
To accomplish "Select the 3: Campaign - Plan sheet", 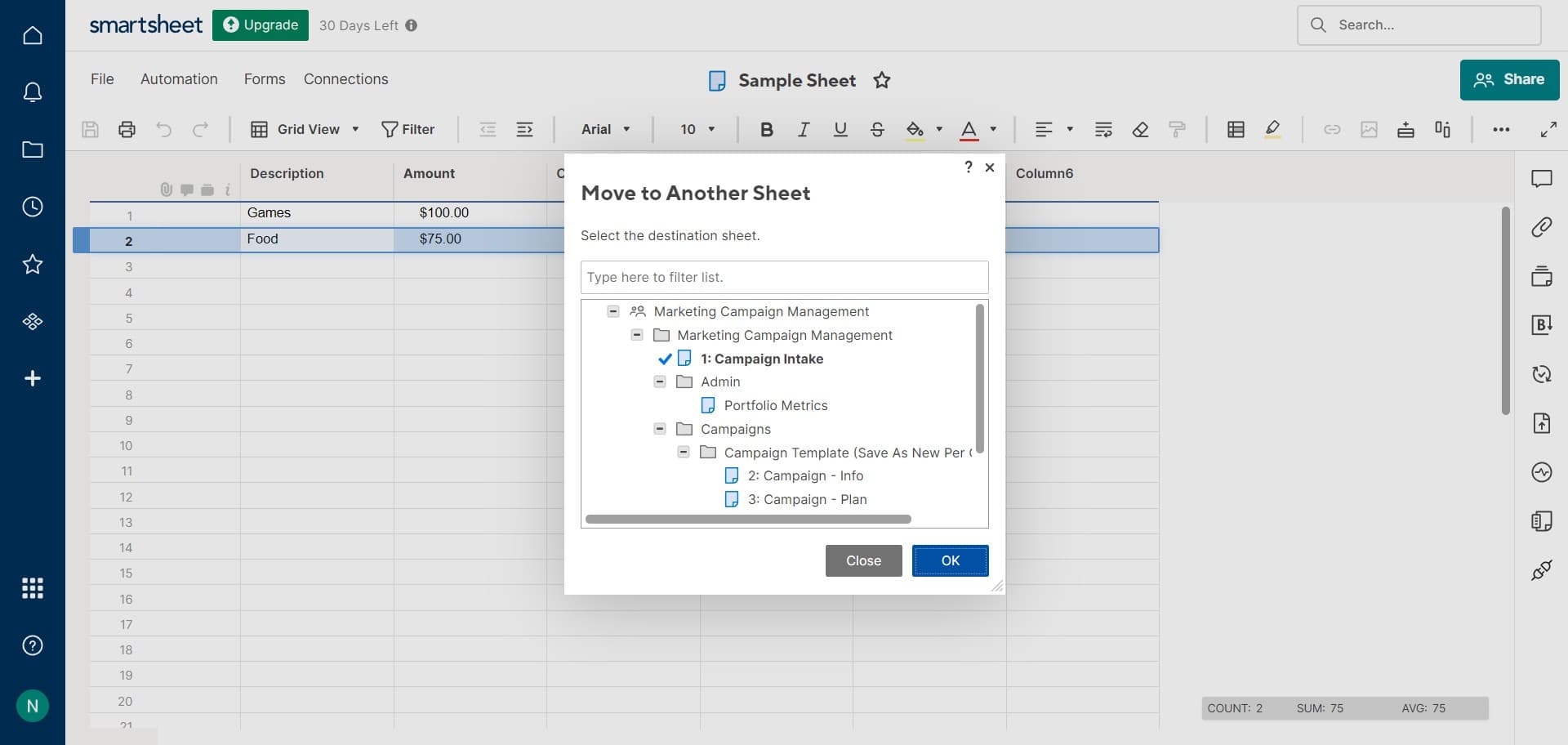I will (806, 499).
